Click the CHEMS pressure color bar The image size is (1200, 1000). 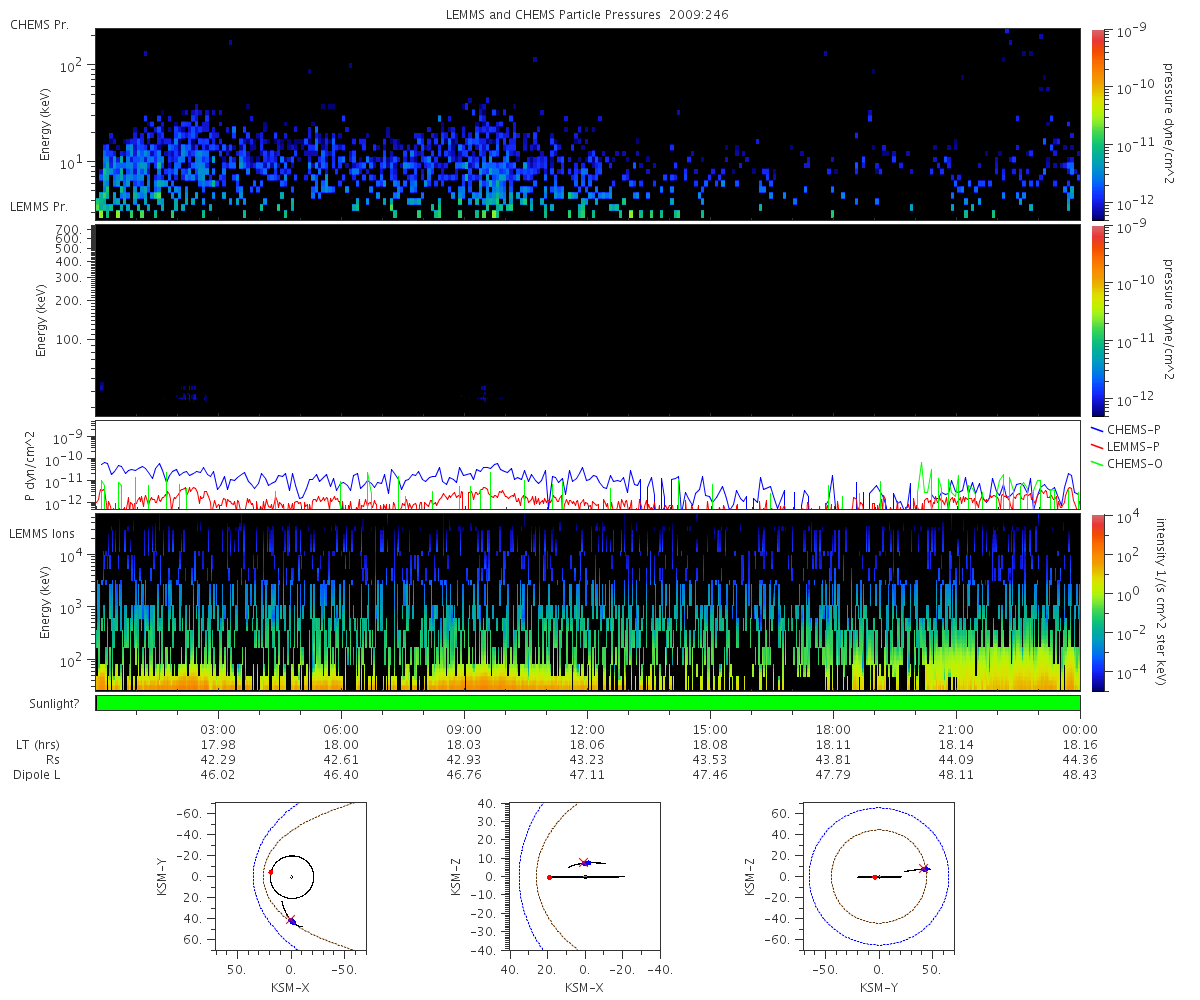[1098, 124]
